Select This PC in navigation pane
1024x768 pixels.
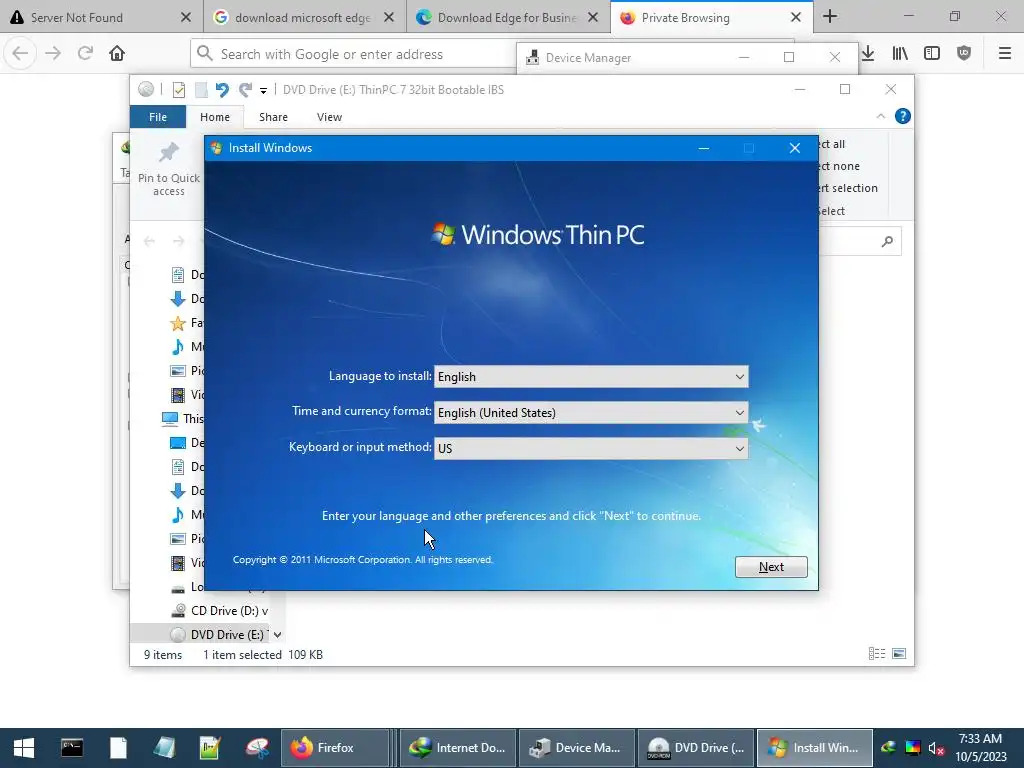[x=183, y=419]
